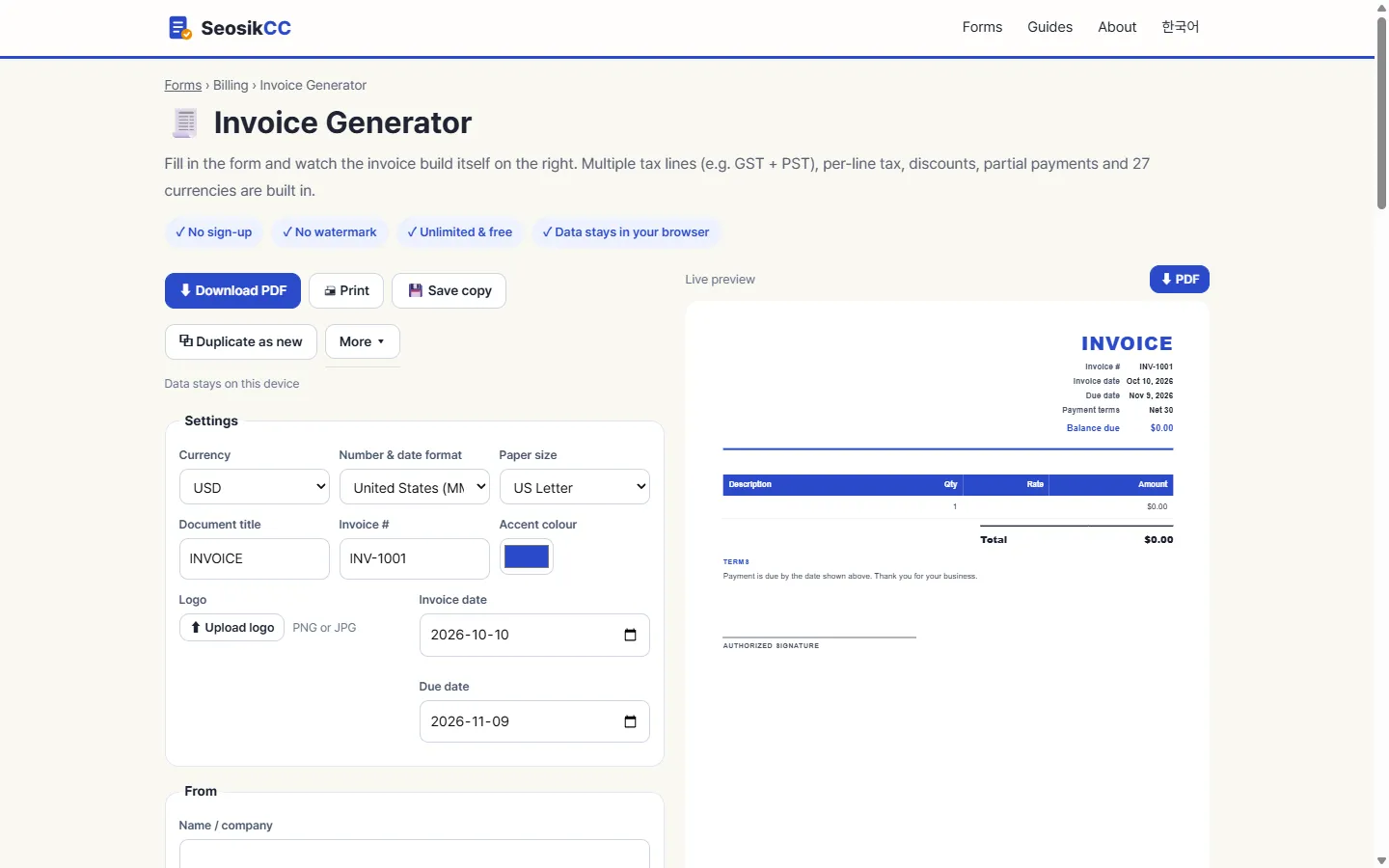Viewport: 1389px width, 868px height.
Task: Open the calendar picker for Due date
Action: [630, 721]
